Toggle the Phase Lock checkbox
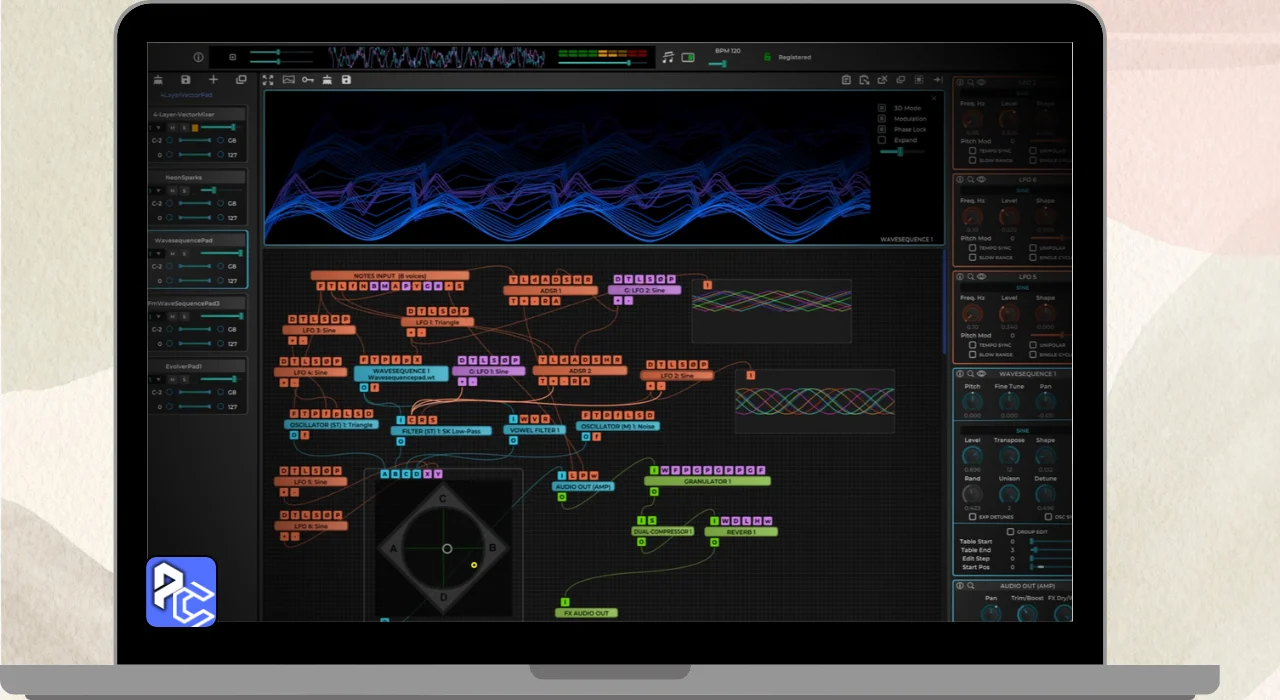 (882, 130)
